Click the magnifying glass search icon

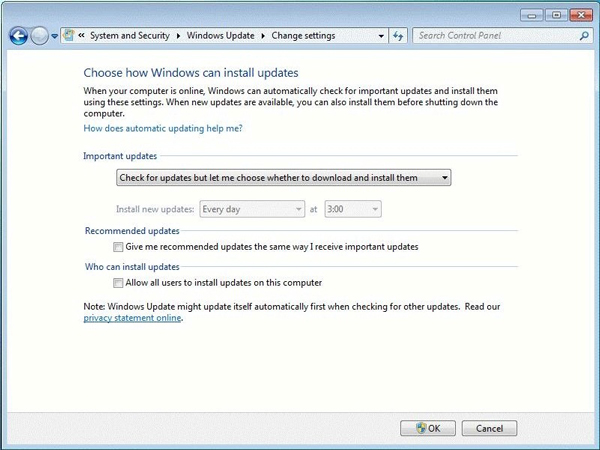[x=584, y=36]
